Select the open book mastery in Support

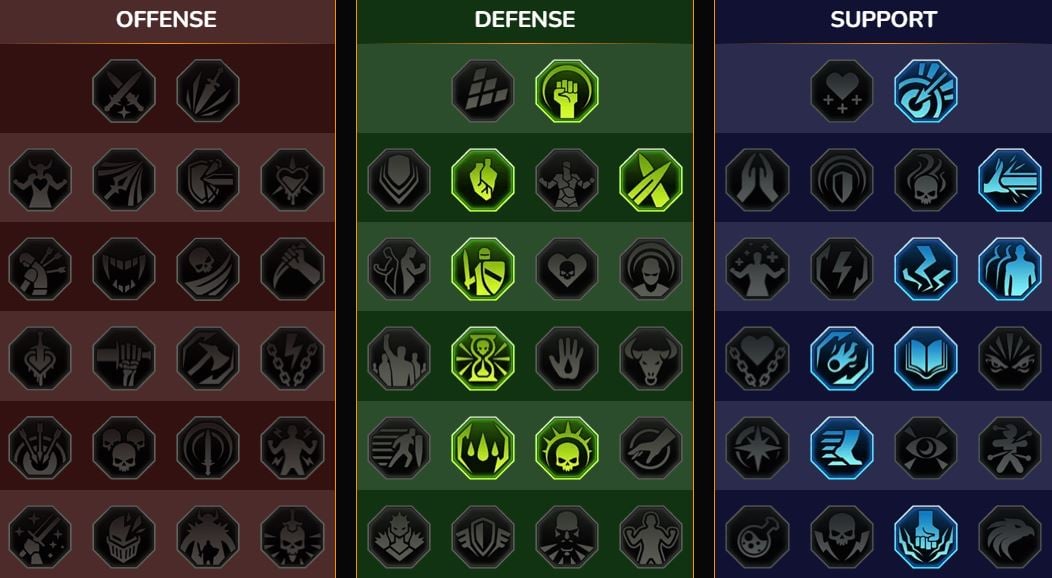(926, 358)
